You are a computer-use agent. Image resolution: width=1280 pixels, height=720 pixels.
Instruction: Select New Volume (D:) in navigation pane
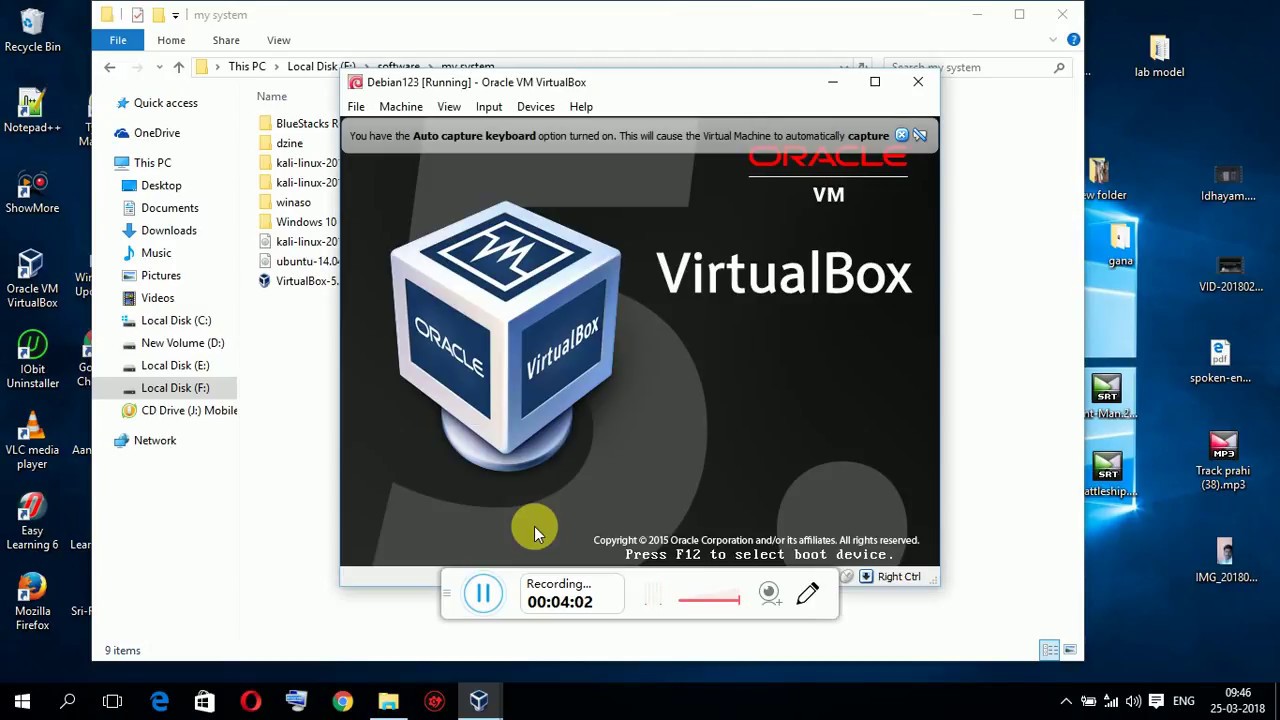(182, 343)
